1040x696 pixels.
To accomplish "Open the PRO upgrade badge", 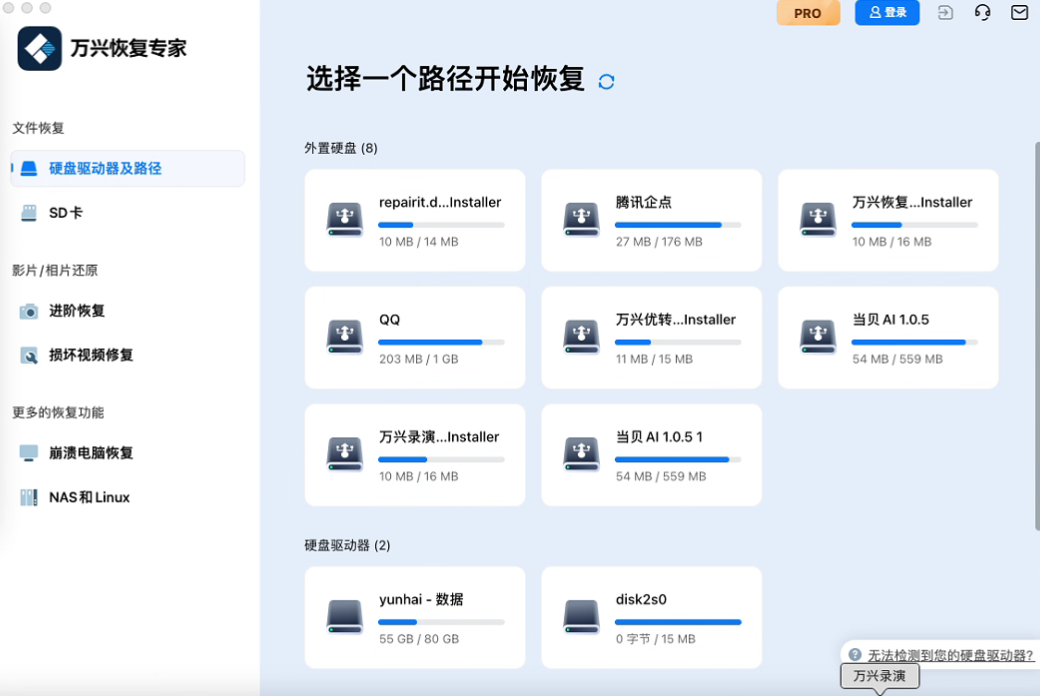I will pyautogui.click(x=808, y=13).
